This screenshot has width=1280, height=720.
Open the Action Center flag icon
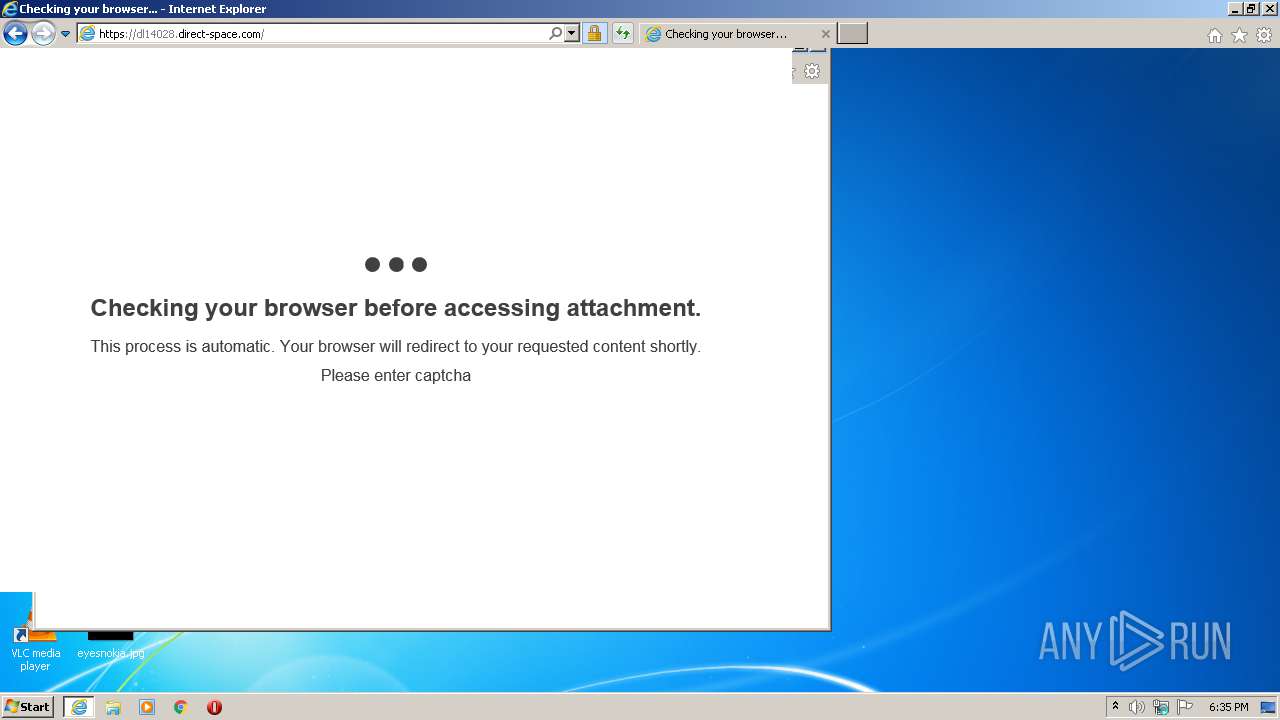pyautogui.click(x=1185, y=707)
